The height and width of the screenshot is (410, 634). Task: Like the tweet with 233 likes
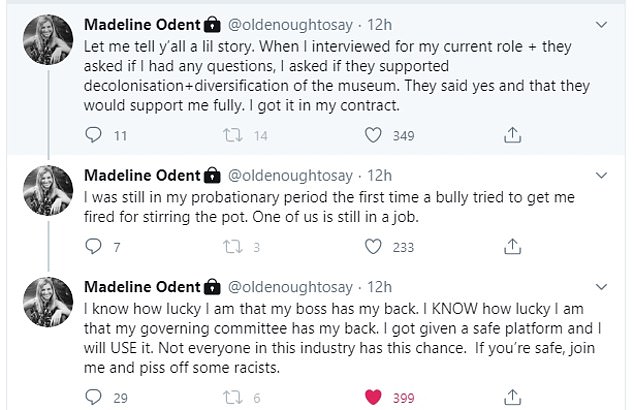[372, 246]
